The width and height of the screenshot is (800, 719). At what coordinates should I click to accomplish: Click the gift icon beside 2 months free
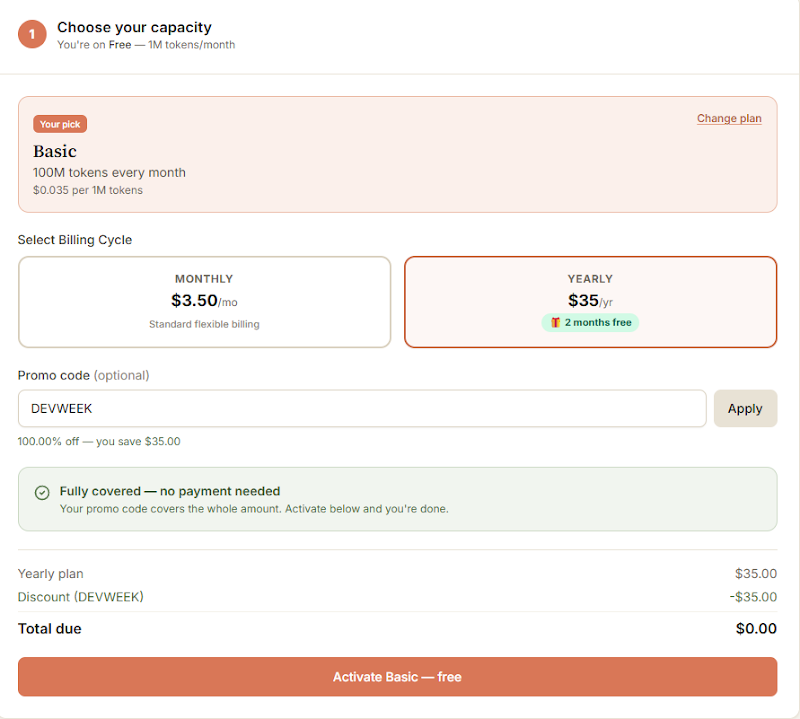click(555, 323)
